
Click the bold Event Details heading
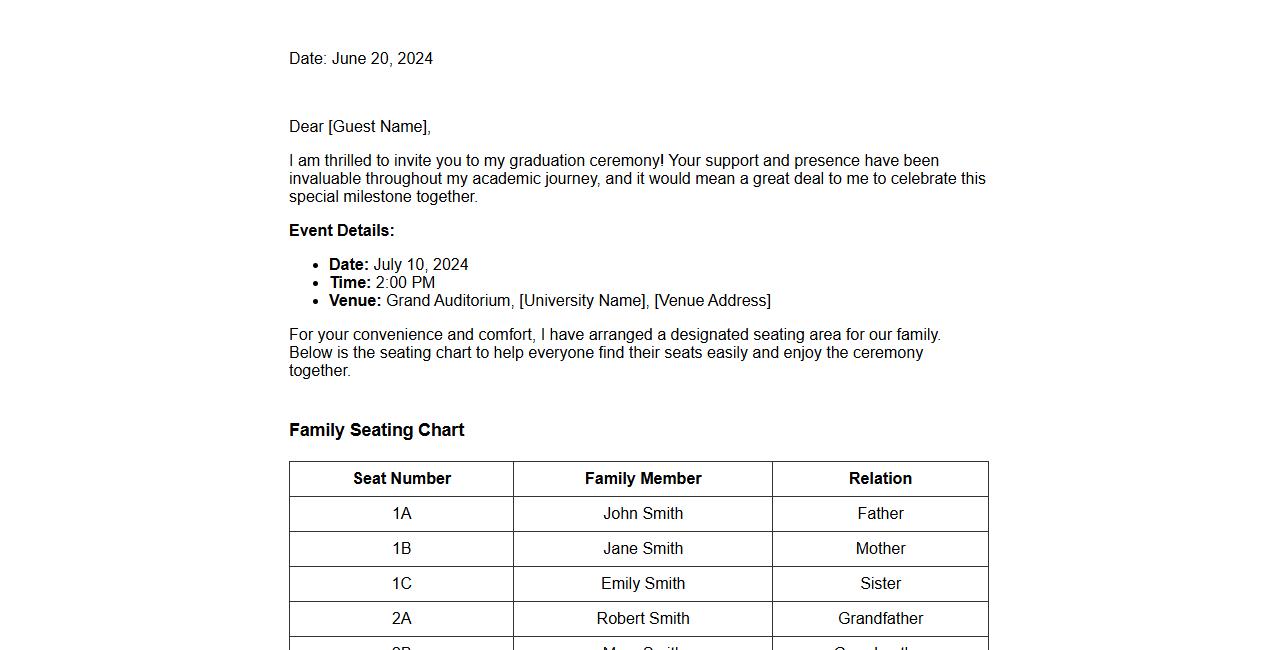tap(342, 231)
